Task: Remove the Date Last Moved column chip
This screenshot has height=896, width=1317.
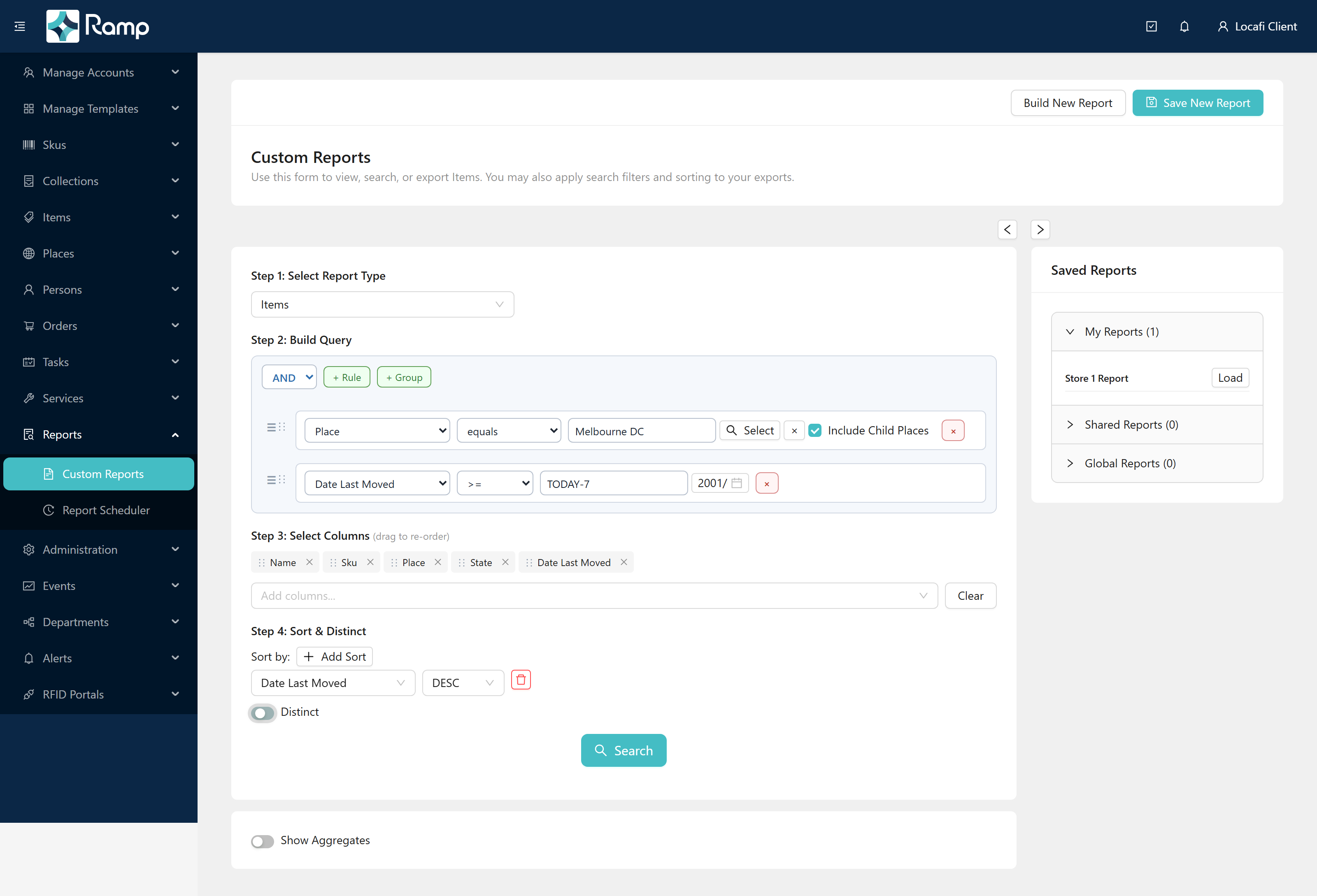Action: (x=624, y=562)
